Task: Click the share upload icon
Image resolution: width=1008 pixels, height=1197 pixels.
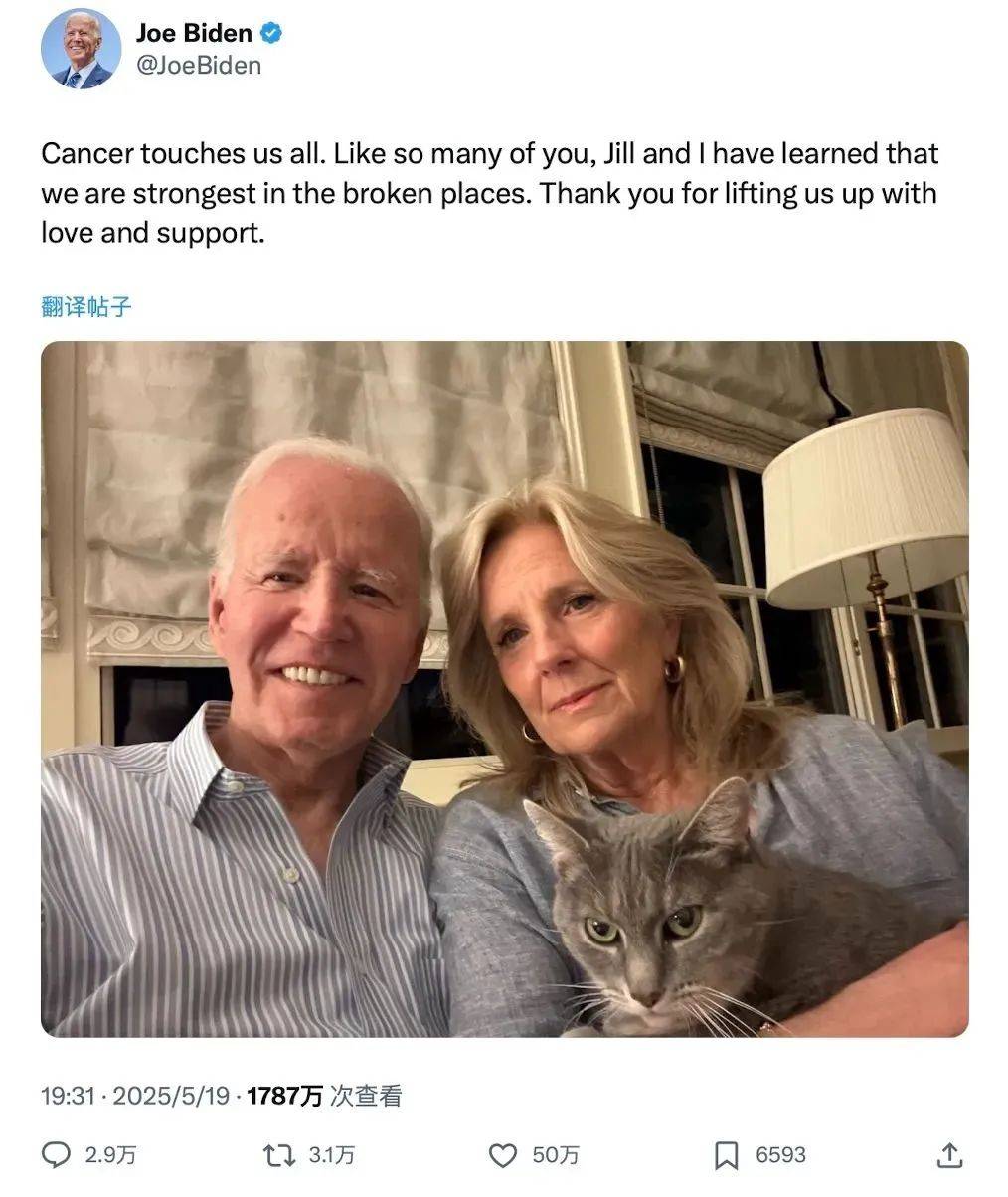Action: point(949,1154)
